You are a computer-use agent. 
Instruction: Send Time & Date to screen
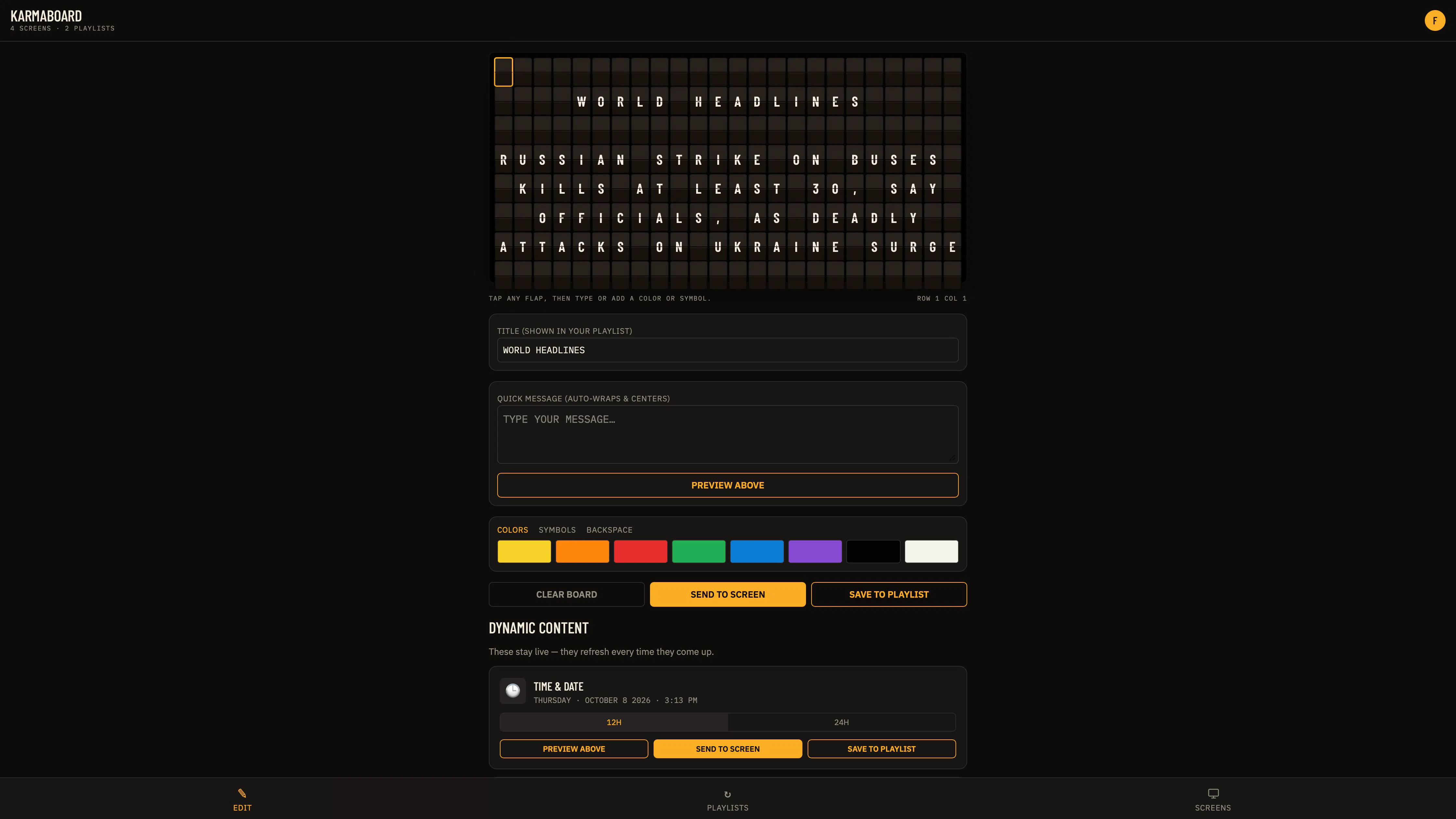[x=727, y=749]
